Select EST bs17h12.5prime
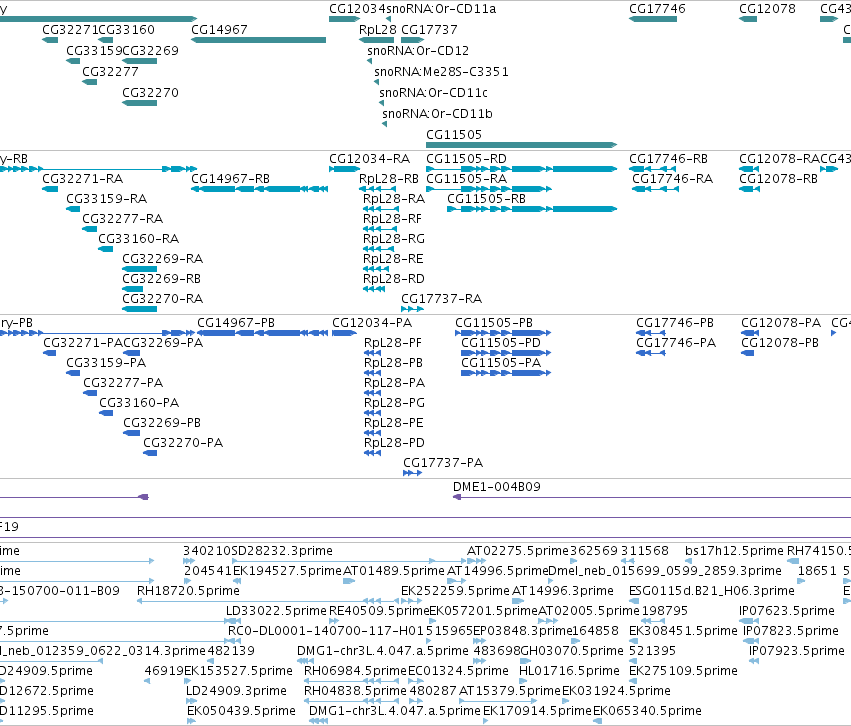851x726 pixels. tap(734, 551)
